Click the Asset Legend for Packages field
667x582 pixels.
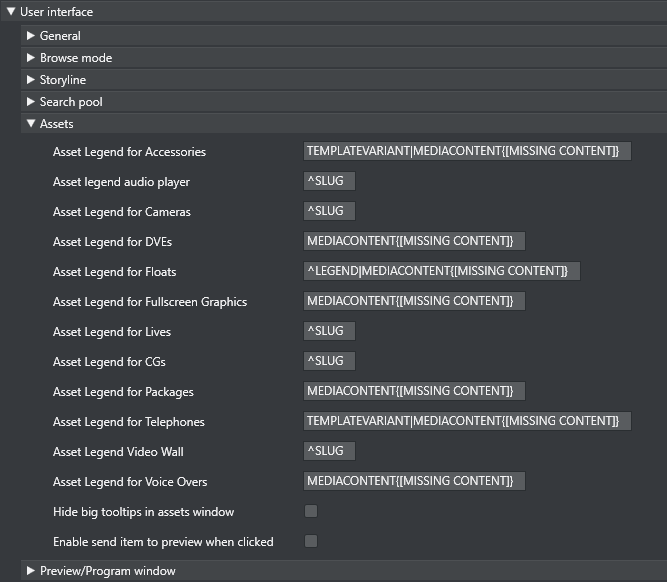click(x=414, y=391)
